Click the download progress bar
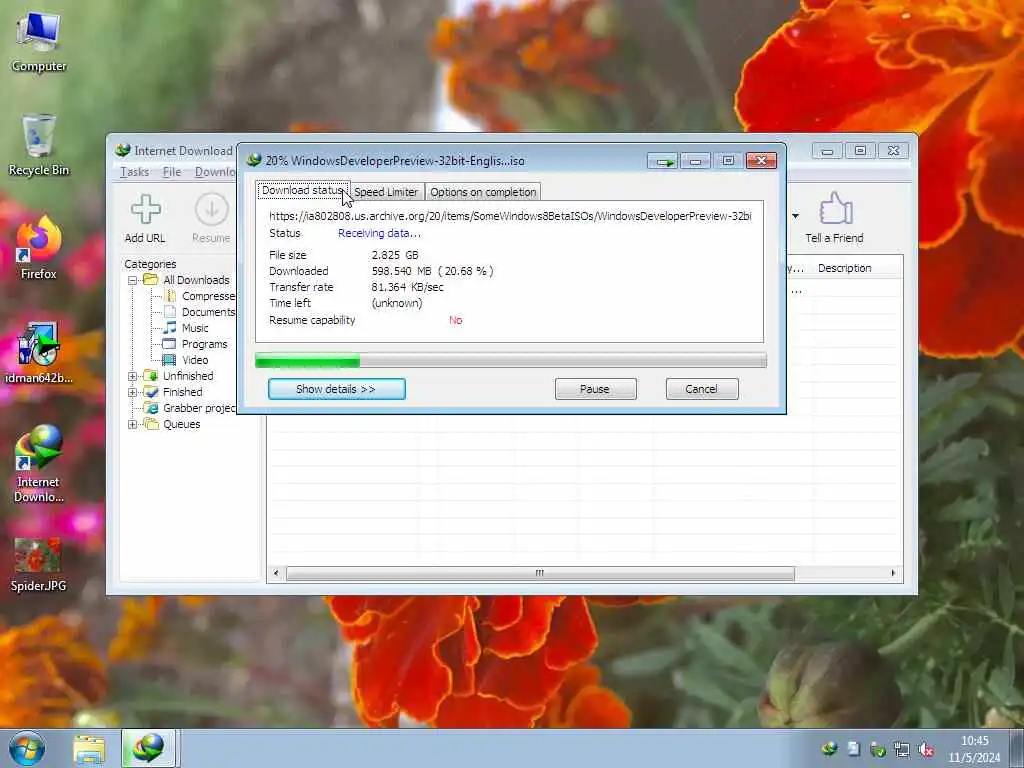This screenshot has width=1024, height=768. tap(511, 360)
